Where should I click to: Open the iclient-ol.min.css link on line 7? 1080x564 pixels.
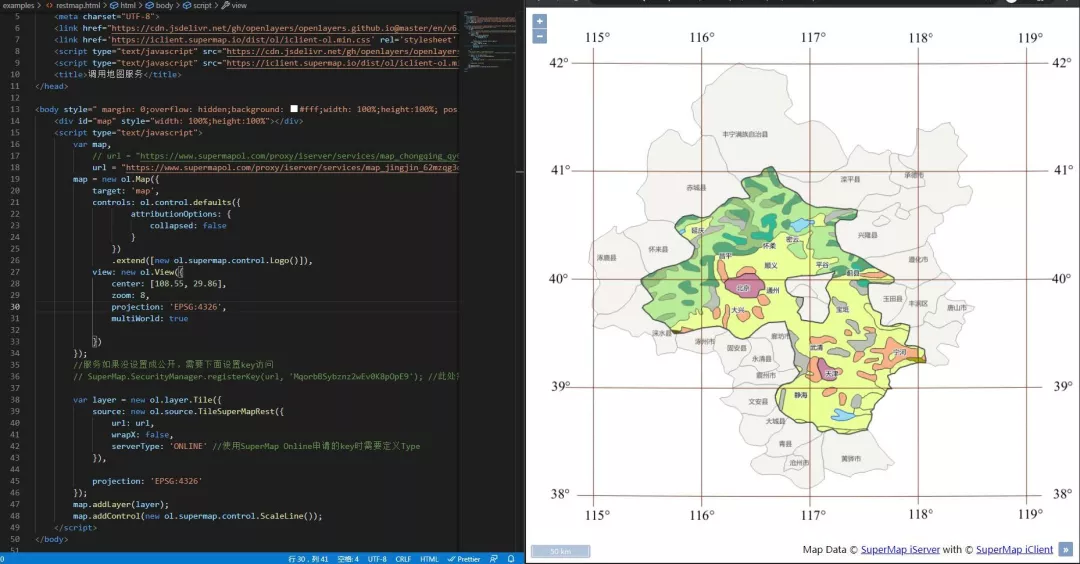[x=241, y=40]
